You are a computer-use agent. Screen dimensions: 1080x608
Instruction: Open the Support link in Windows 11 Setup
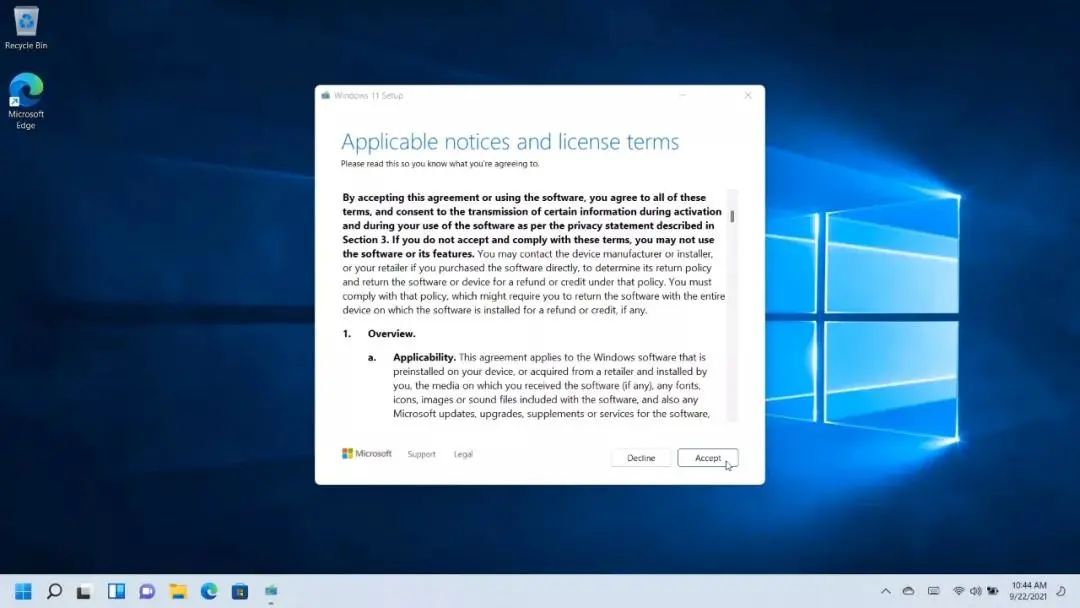(421, 454)
